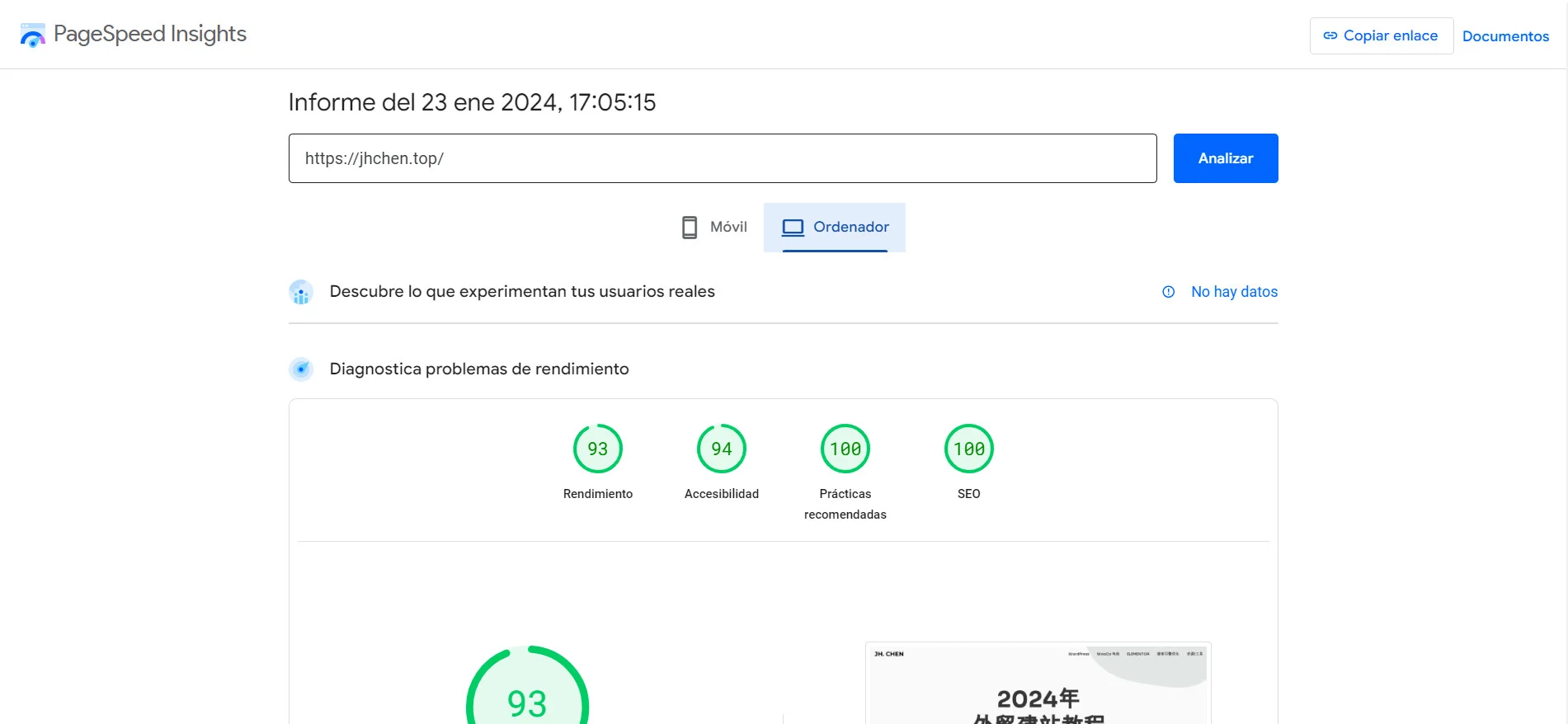This screenshot has height=724, width=1568.
Task: Jump to the Accesibilidad score gauge 94
Action: pyautogui.click(x=722, y=449)
